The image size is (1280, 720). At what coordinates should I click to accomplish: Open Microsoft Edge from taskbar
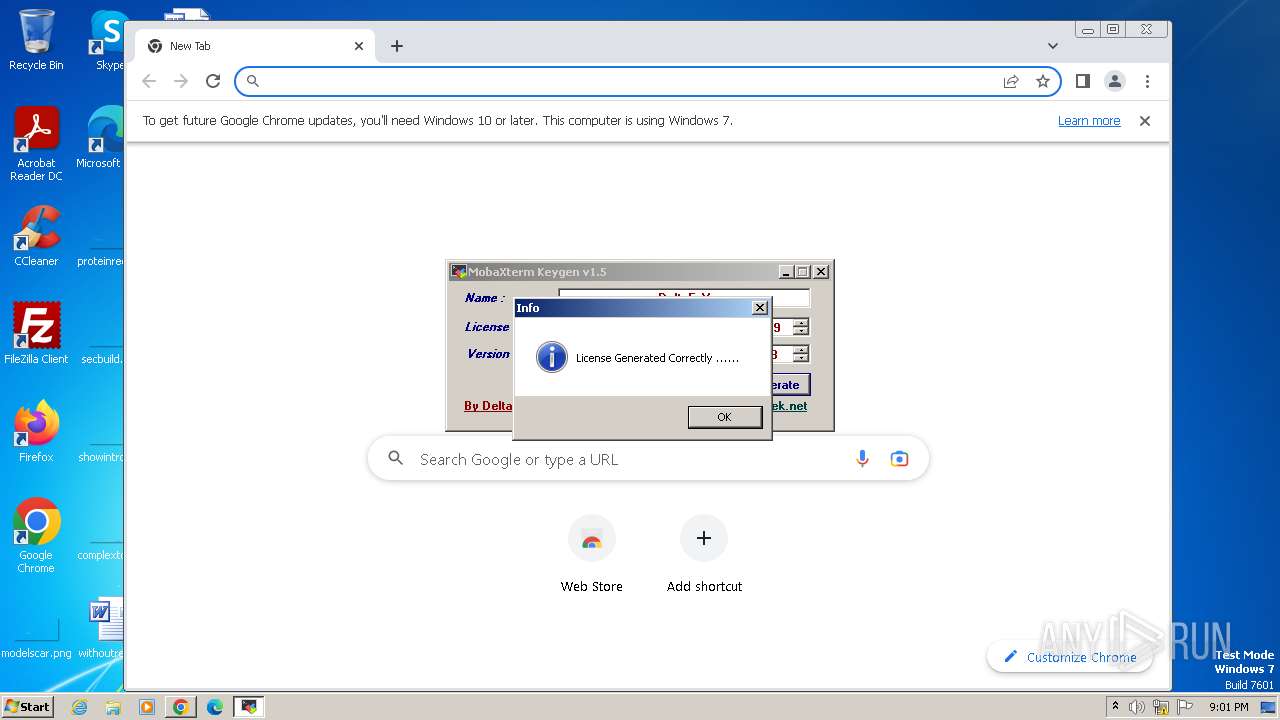click(x=215, y=707)
